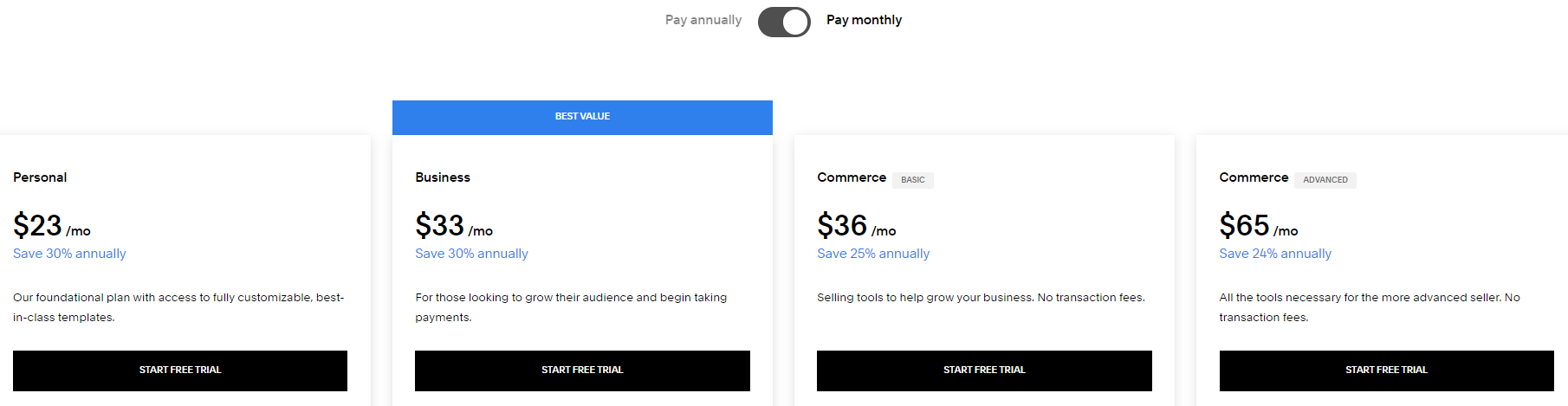Screen dimensions: 1568x406
Task: Click Save 25% annually link
Action: point(873,254)
